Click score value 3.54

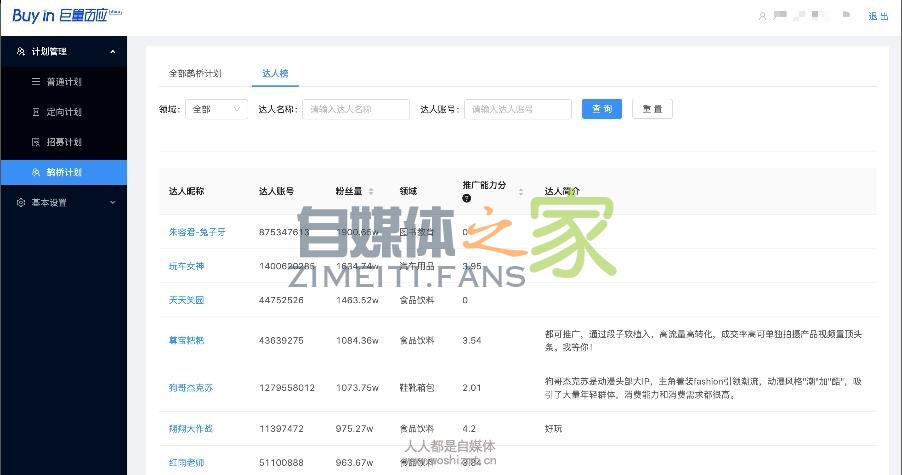click(472, 340)
